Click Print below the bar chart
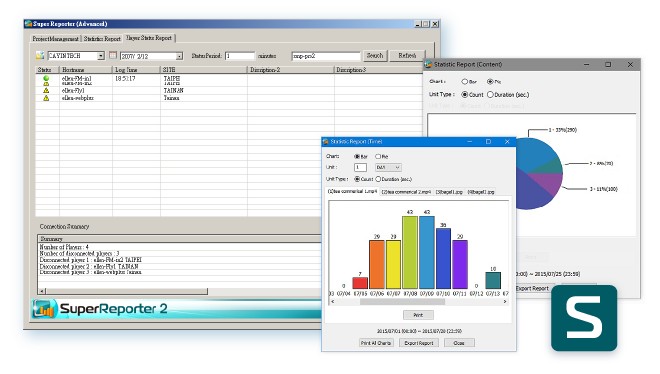Screen dimensions: 660x374 coord(418,315)
